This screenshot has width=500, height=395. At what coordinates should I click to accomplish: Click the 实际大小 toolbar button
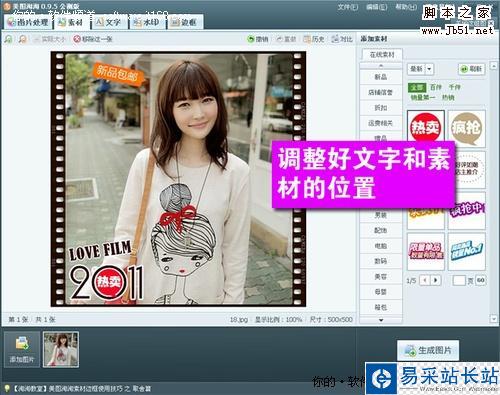click(50, 39)
